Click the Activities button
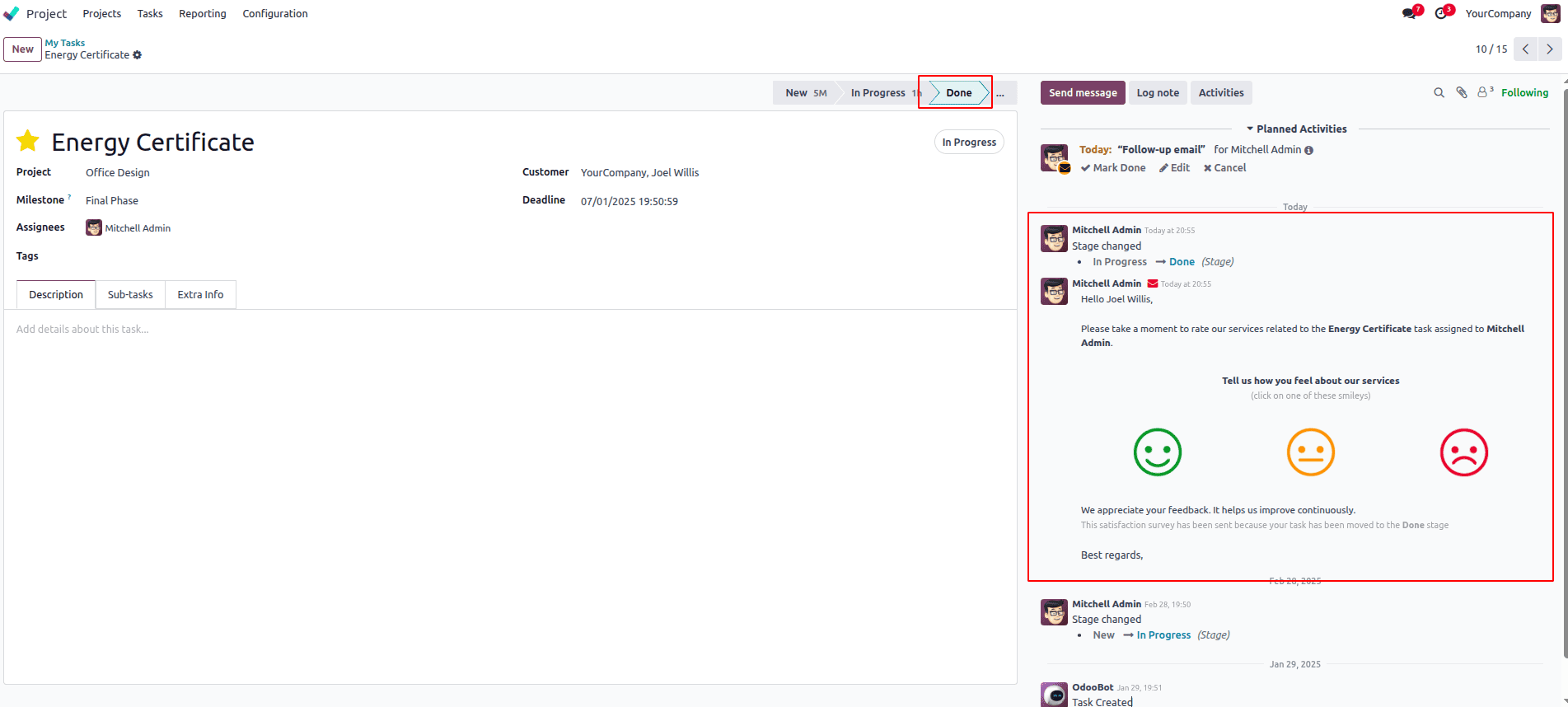This screenshot has width=1568, height=707. click(1221, 93)
